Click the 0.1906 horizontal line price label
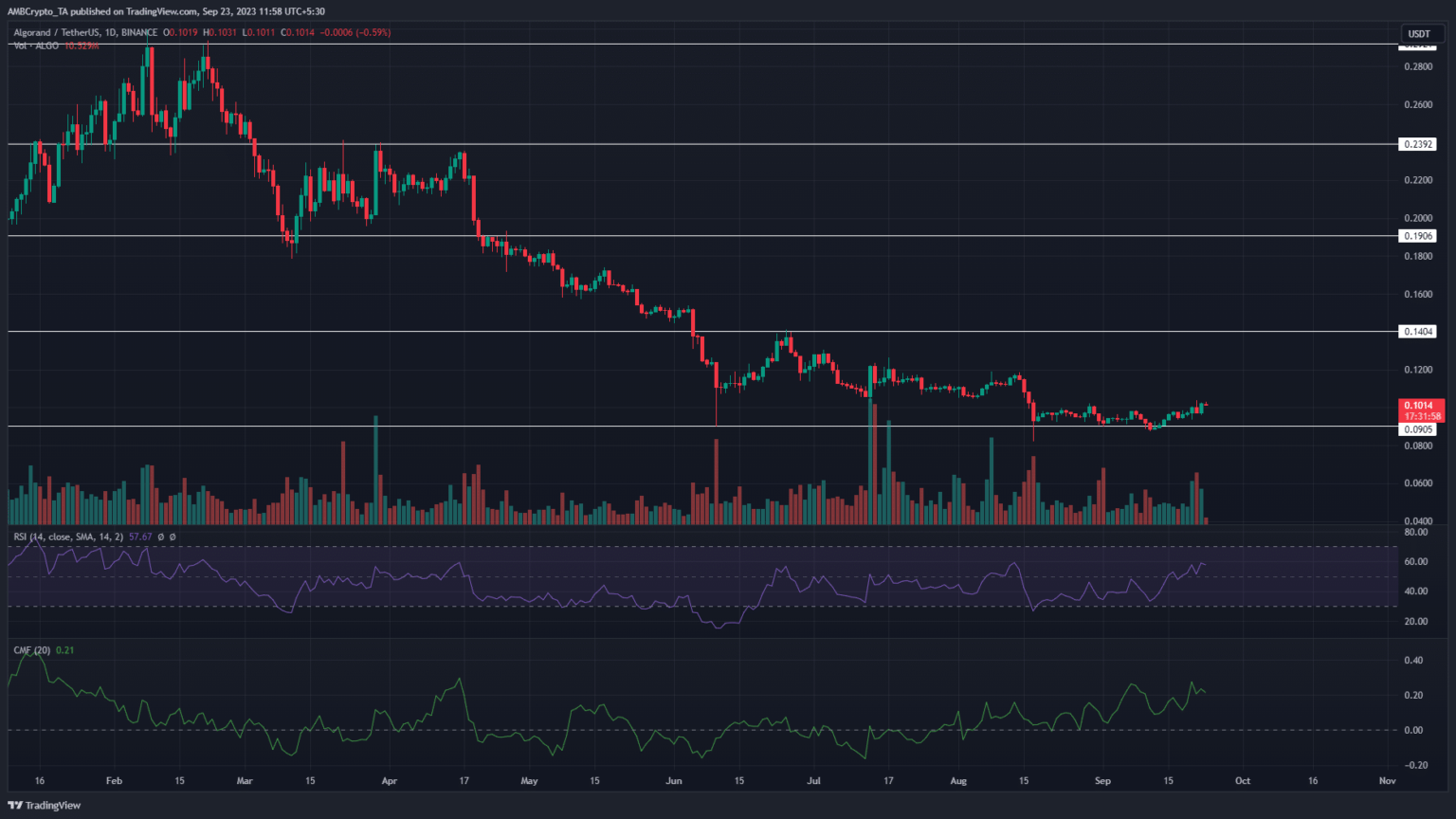1456x819 pixels. coord(1418,236)
